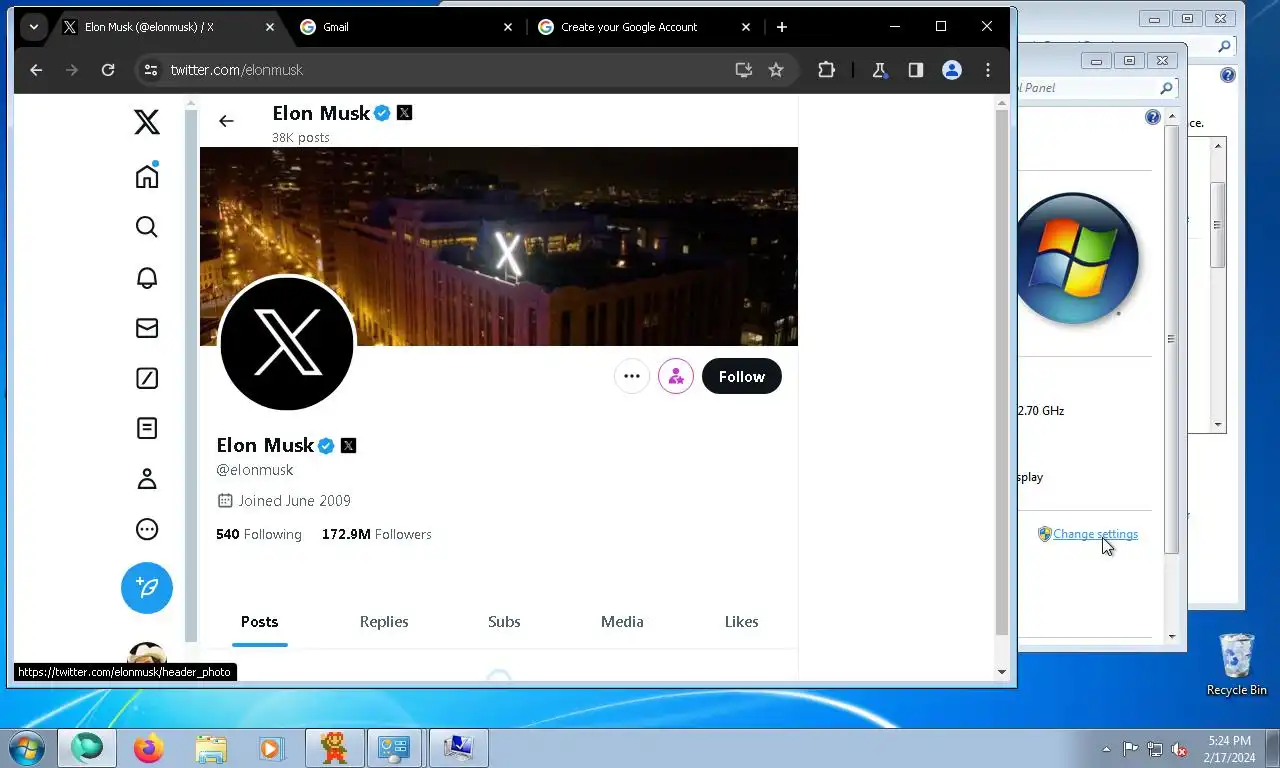Open Profile person icon in sidebar
1280x768 pixels.
point(147,479)
